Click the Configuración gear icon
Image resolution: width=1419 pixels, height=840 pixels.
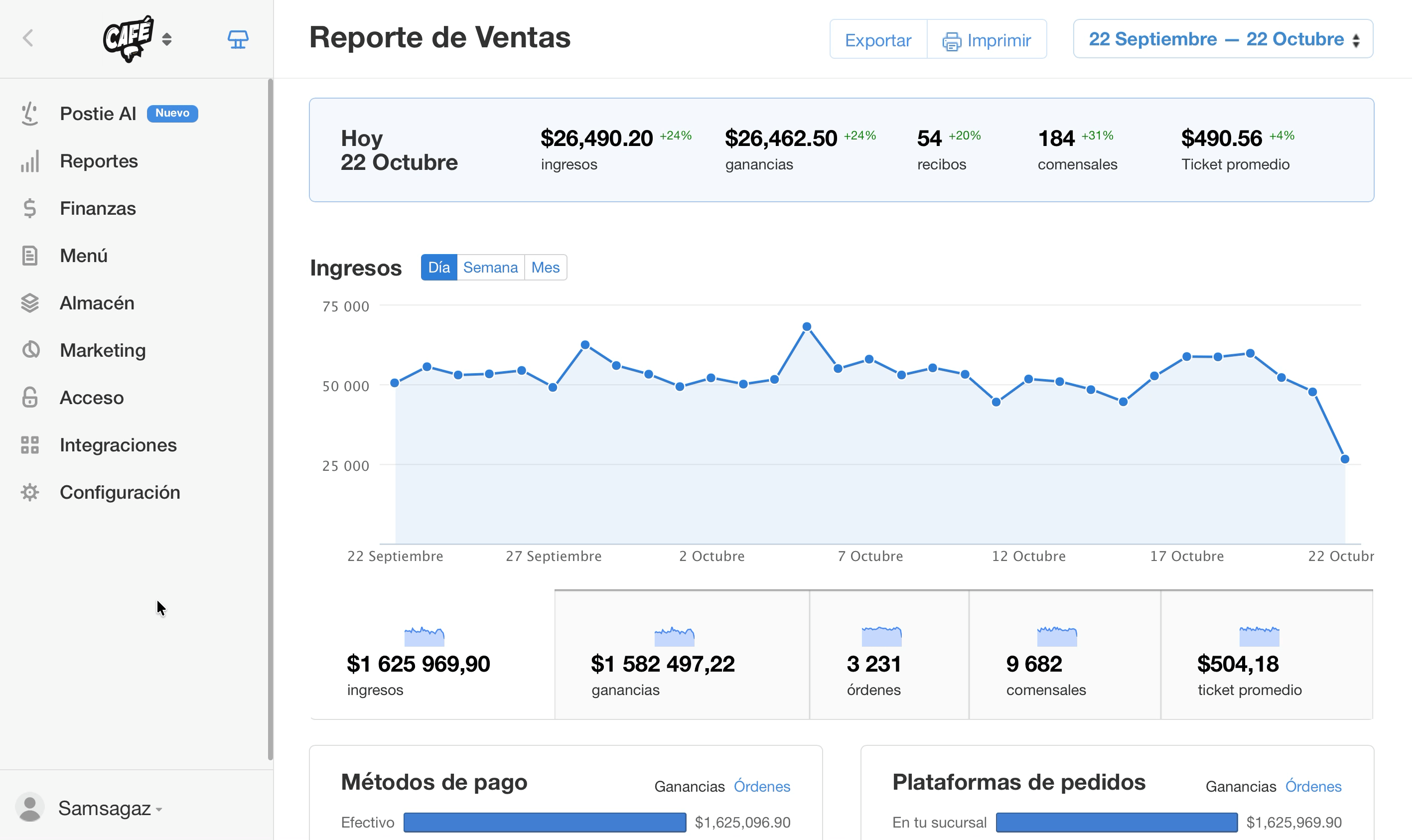[x=29, y=492]
